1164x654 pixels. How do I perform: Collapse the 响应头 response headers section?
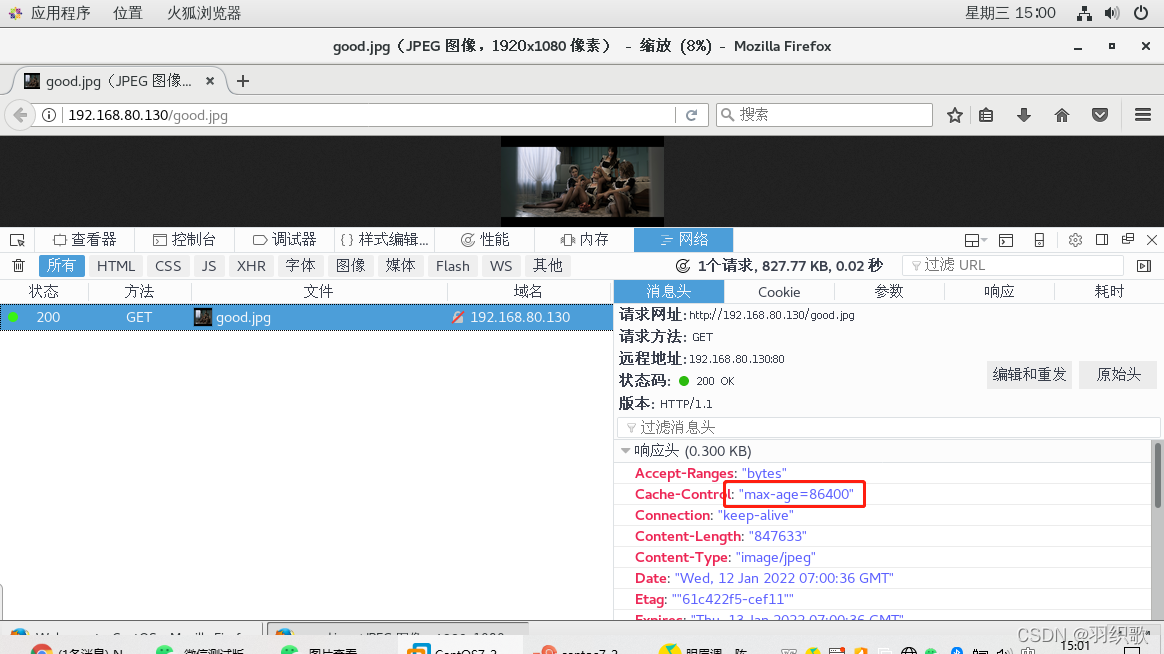tap(626, 451)
